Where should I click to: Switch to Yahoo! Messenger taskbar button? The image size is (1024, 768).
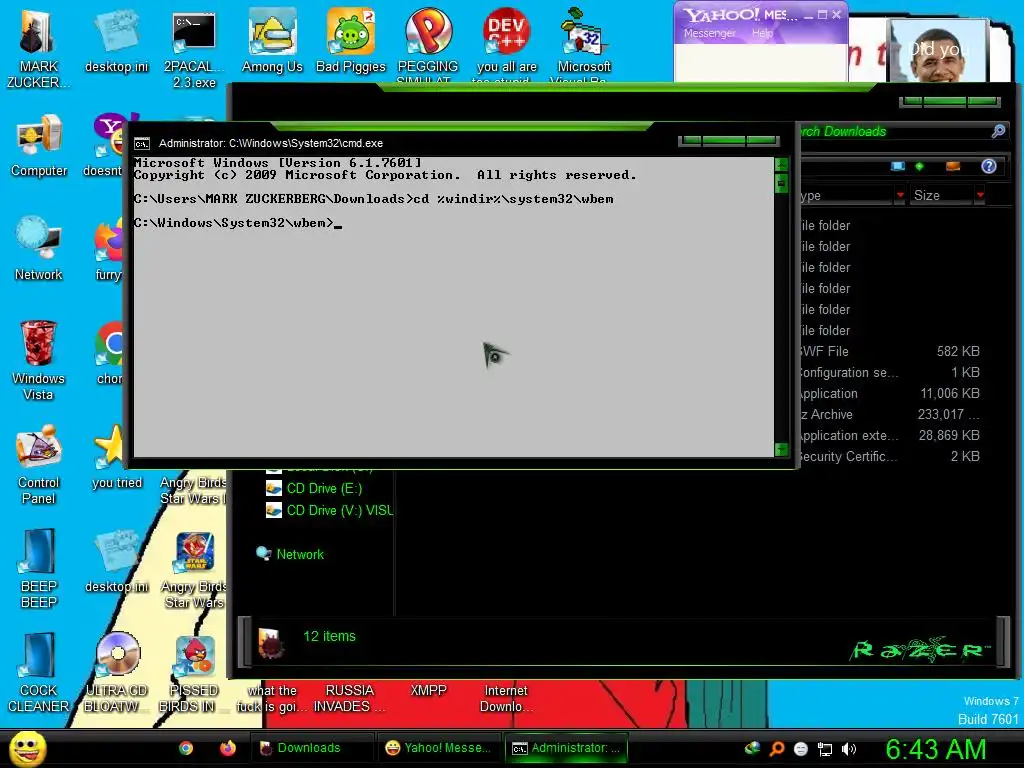coord(438,748)
